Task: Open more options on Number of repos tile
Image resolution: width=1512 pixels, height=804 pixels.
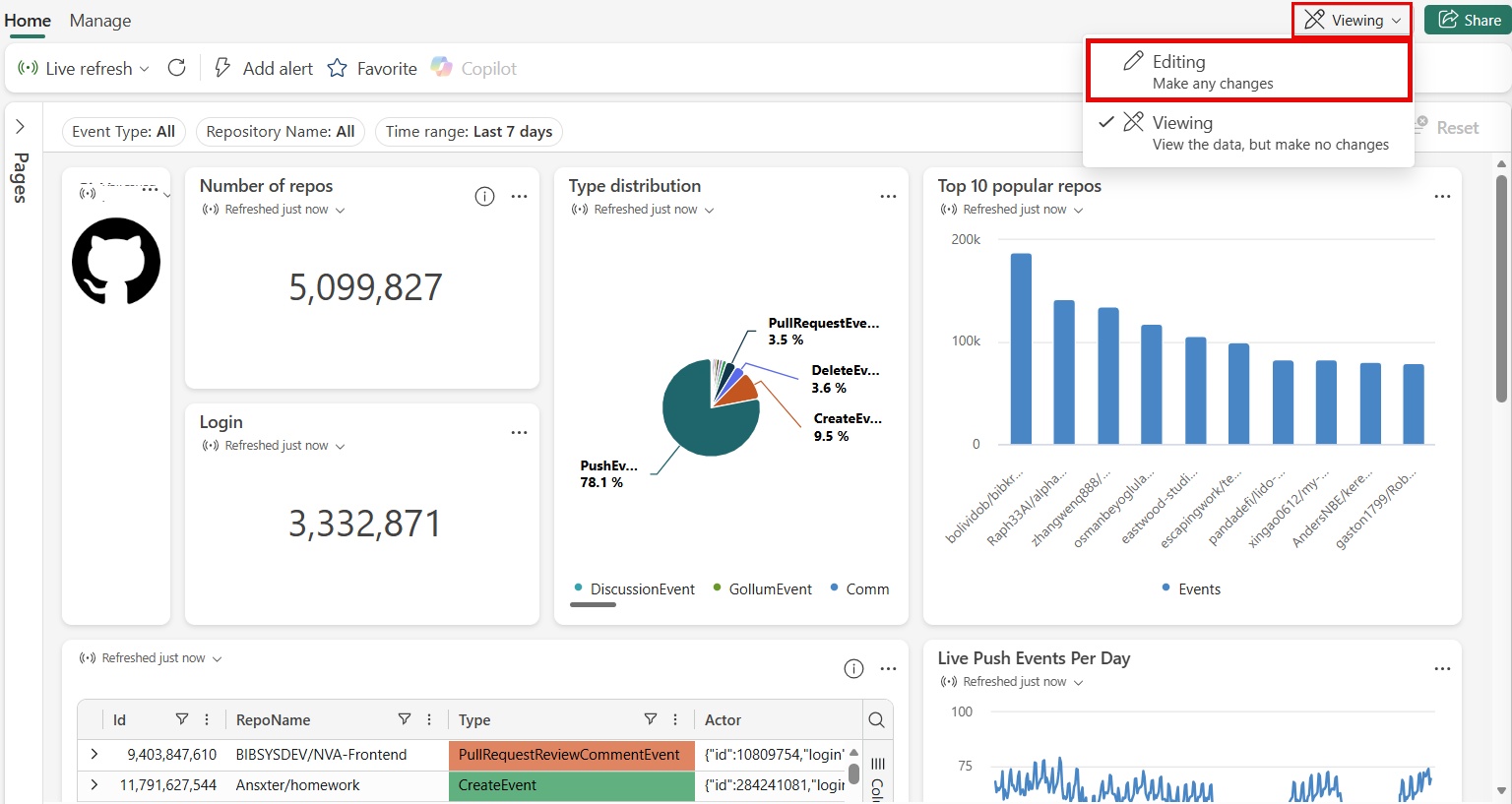Action: [519, 197]
